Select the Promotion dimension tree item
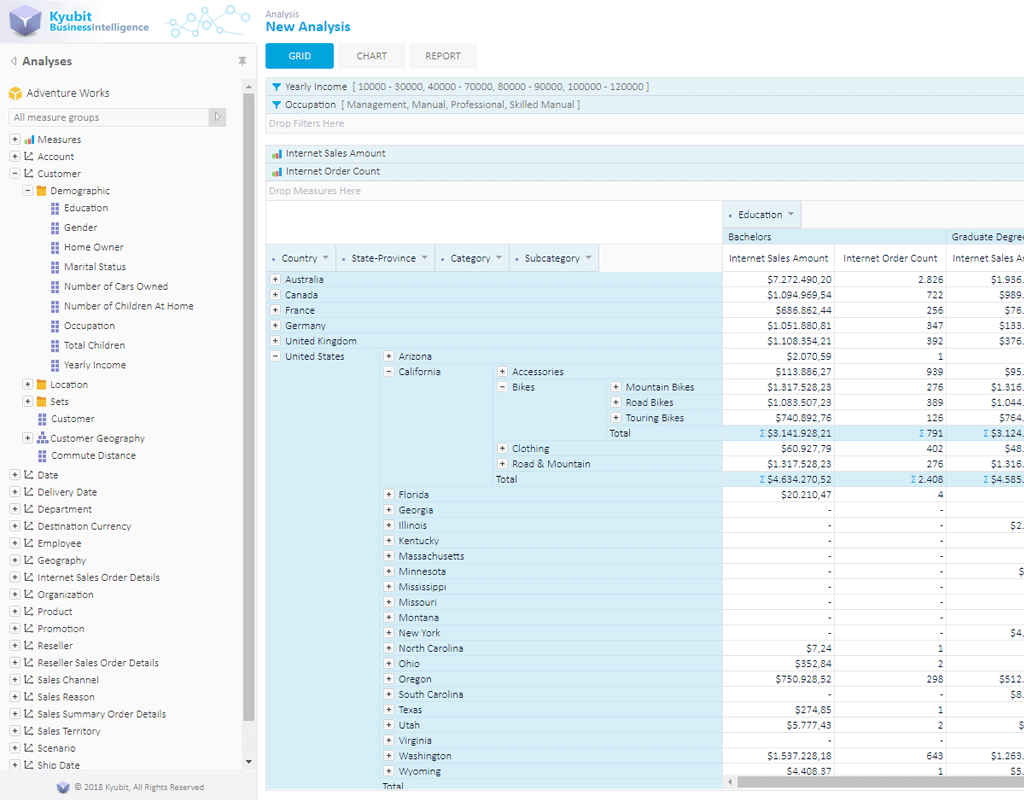The width and height of the screenshot is (1024, 800). click(61, 629)
